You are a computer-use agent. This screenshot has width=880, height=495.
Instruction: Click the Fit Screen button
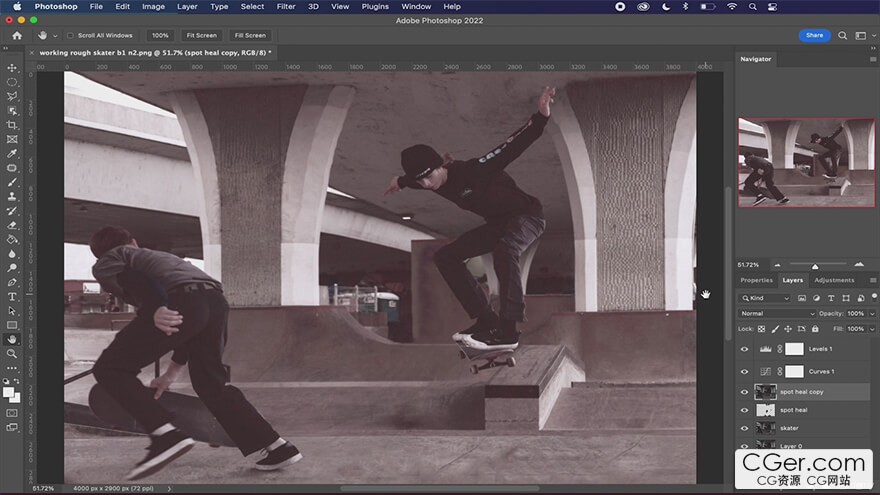pos(201,35)
